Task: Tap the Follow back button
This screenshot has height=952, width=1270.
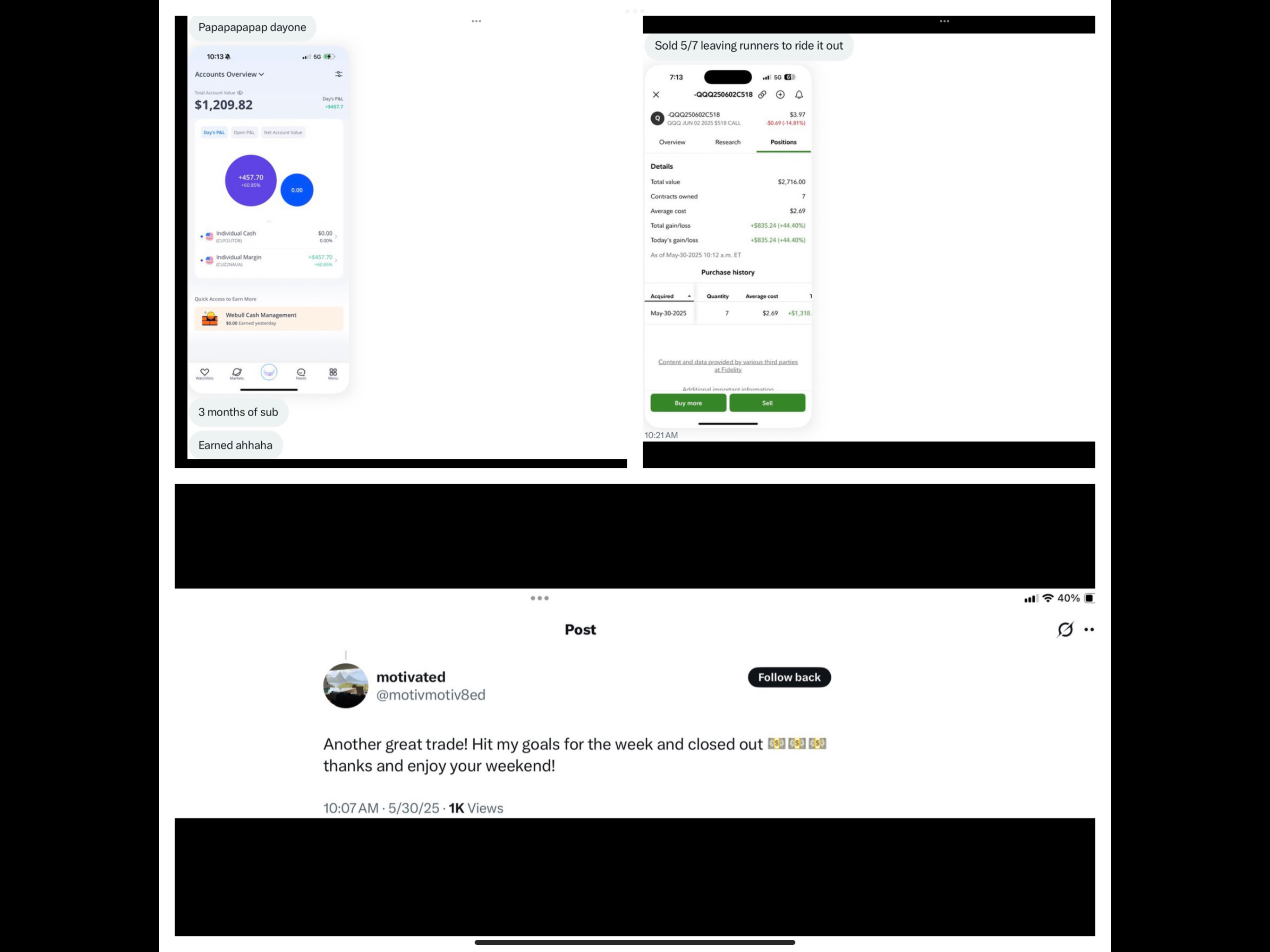Action: click(x=789, y=677)
